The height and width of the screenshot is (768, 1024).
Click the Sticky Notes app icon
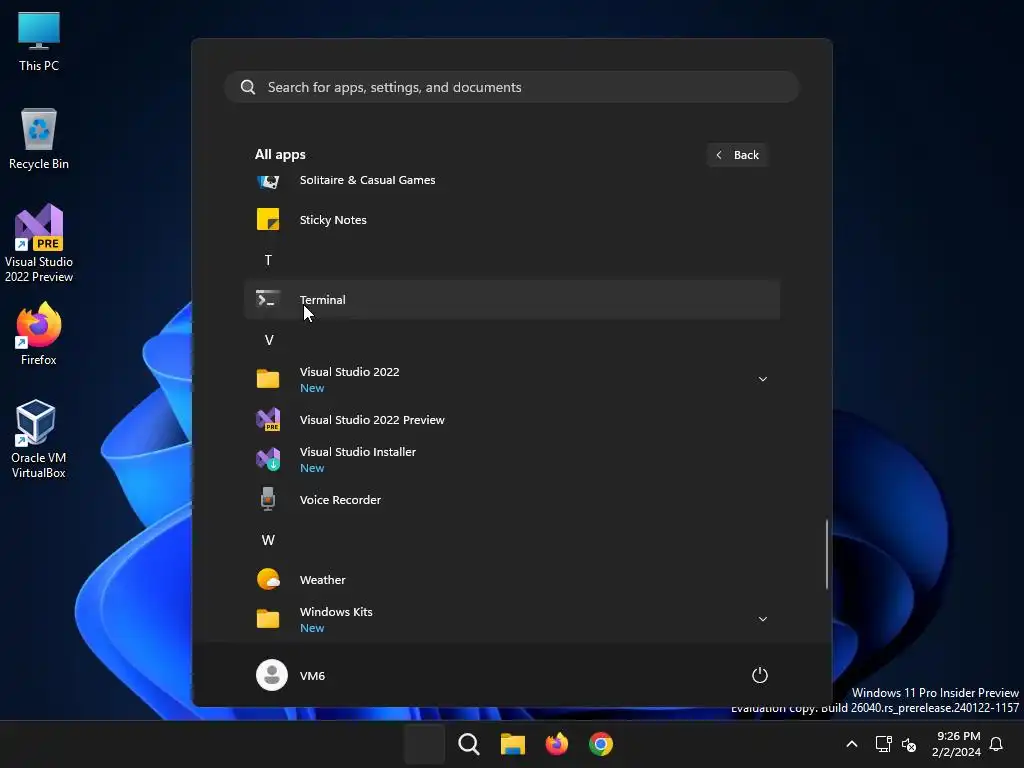[x=268, y=219]
